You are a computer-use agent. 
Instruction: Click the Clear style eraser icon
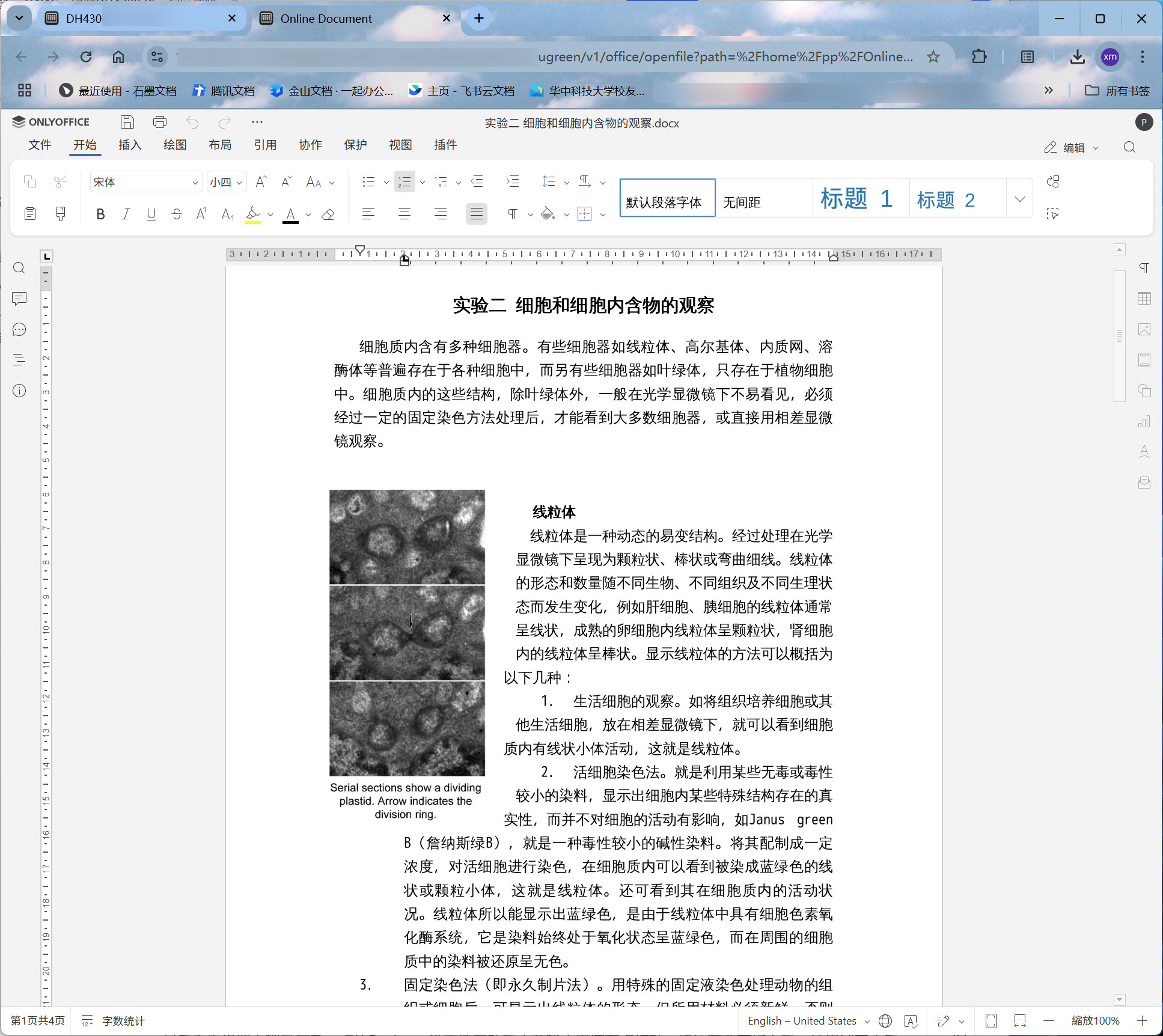pyautogui.click(x=328, y=215)
